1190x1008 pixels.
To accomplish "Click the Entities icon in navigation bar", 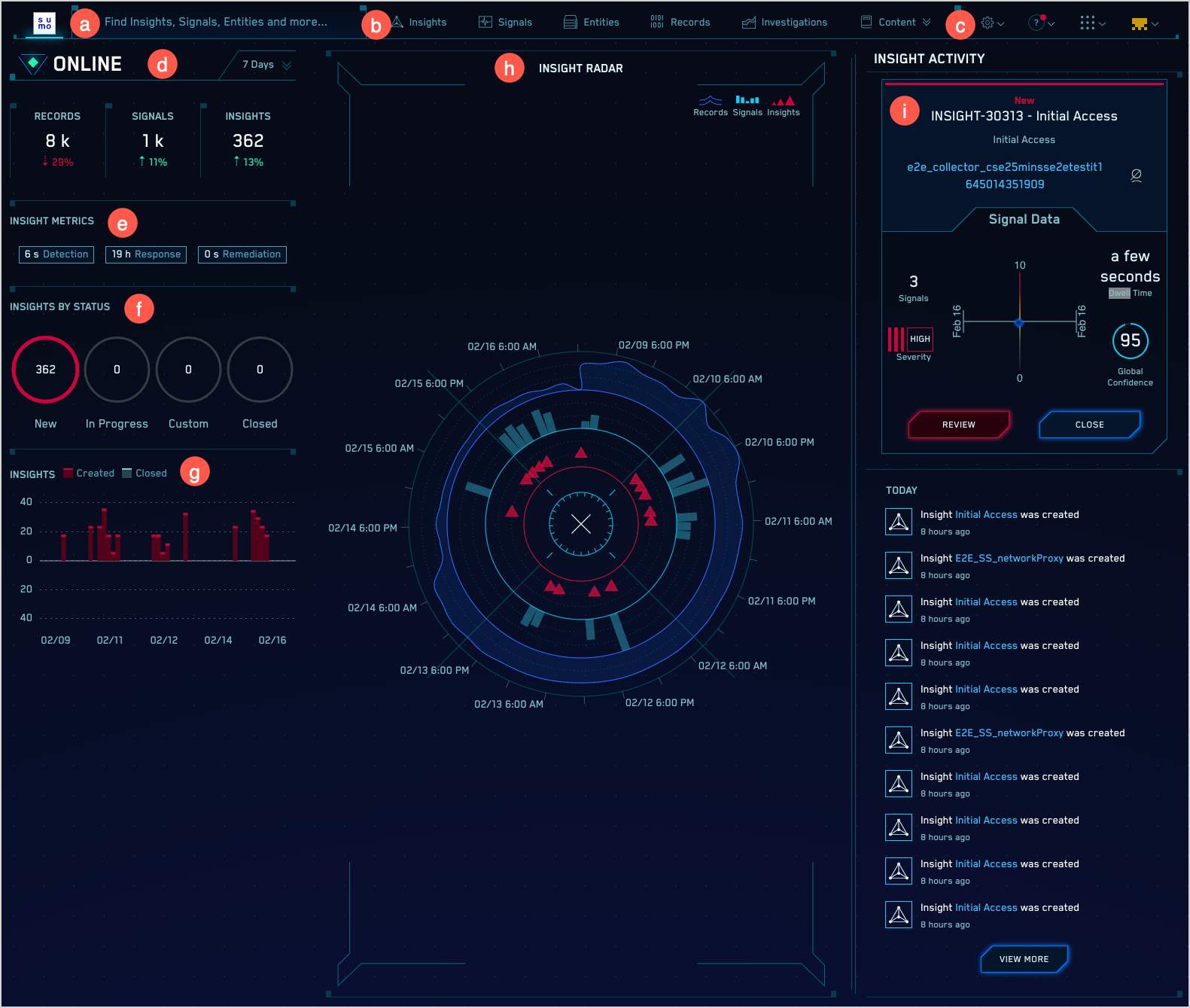I will [571, 23].
